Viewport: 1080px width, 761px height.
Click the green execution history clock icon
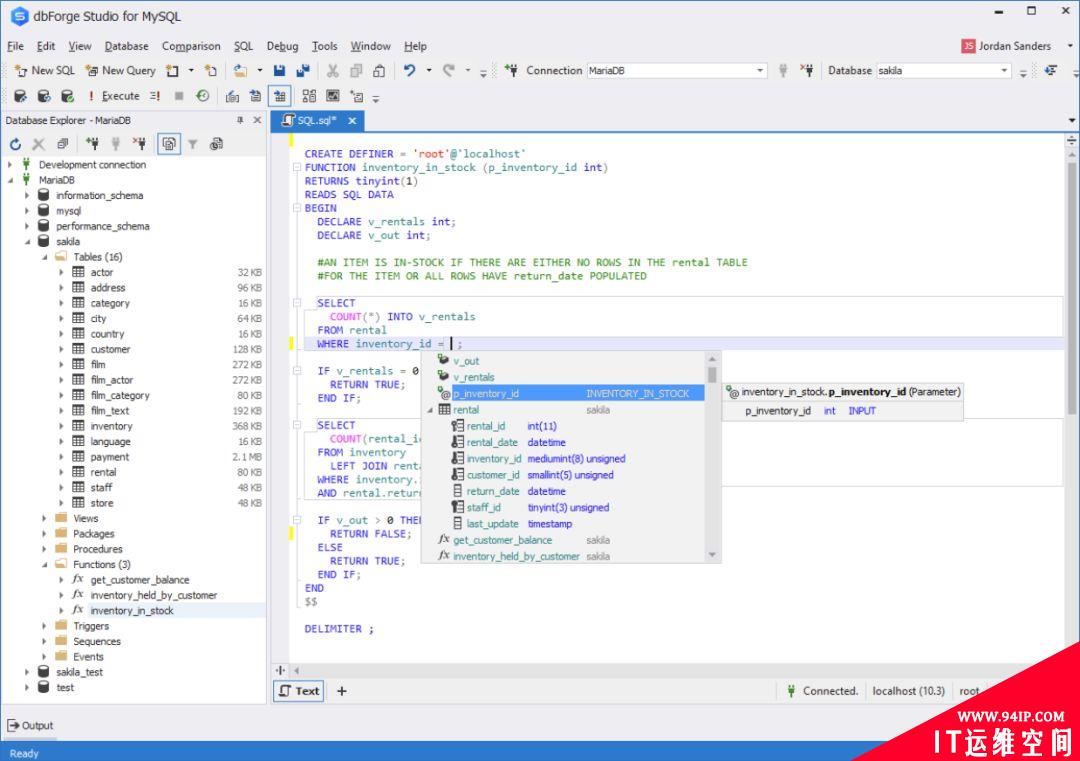(202, 96)
